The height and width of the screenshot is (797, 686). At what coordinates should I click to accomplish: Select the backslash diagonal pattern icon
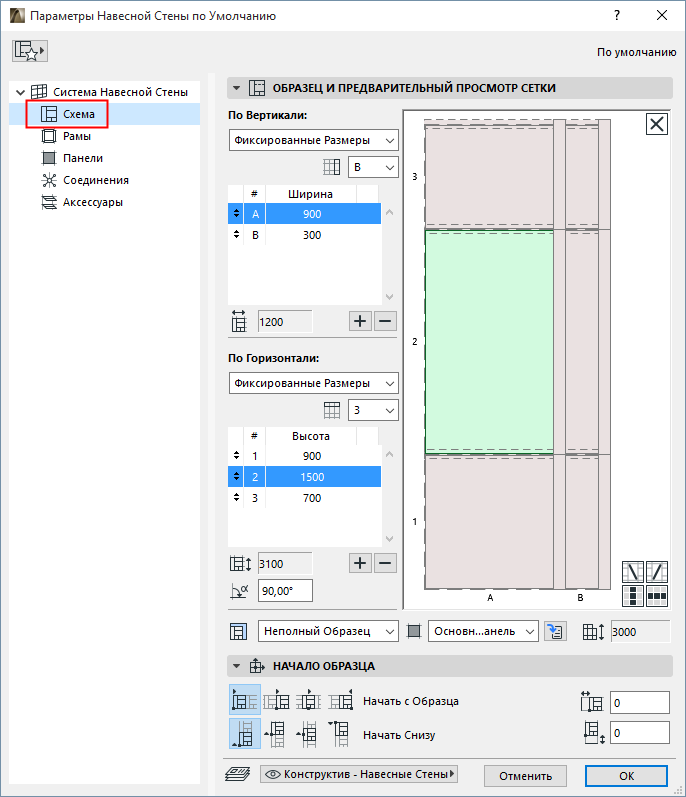point(633,572)
